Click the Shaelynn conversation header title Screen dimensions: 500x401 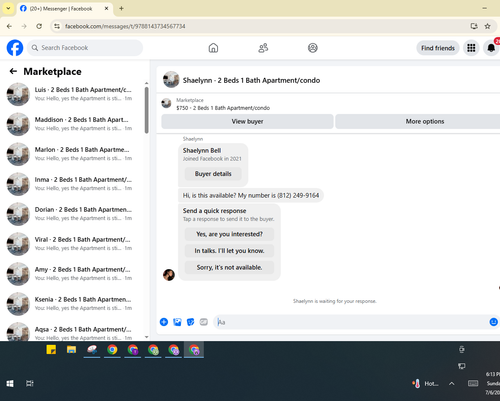(x=251, y=80)
